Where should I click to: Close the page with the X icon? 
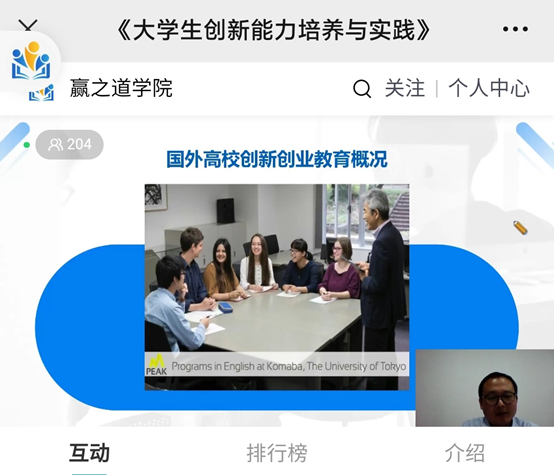[28, 26]
